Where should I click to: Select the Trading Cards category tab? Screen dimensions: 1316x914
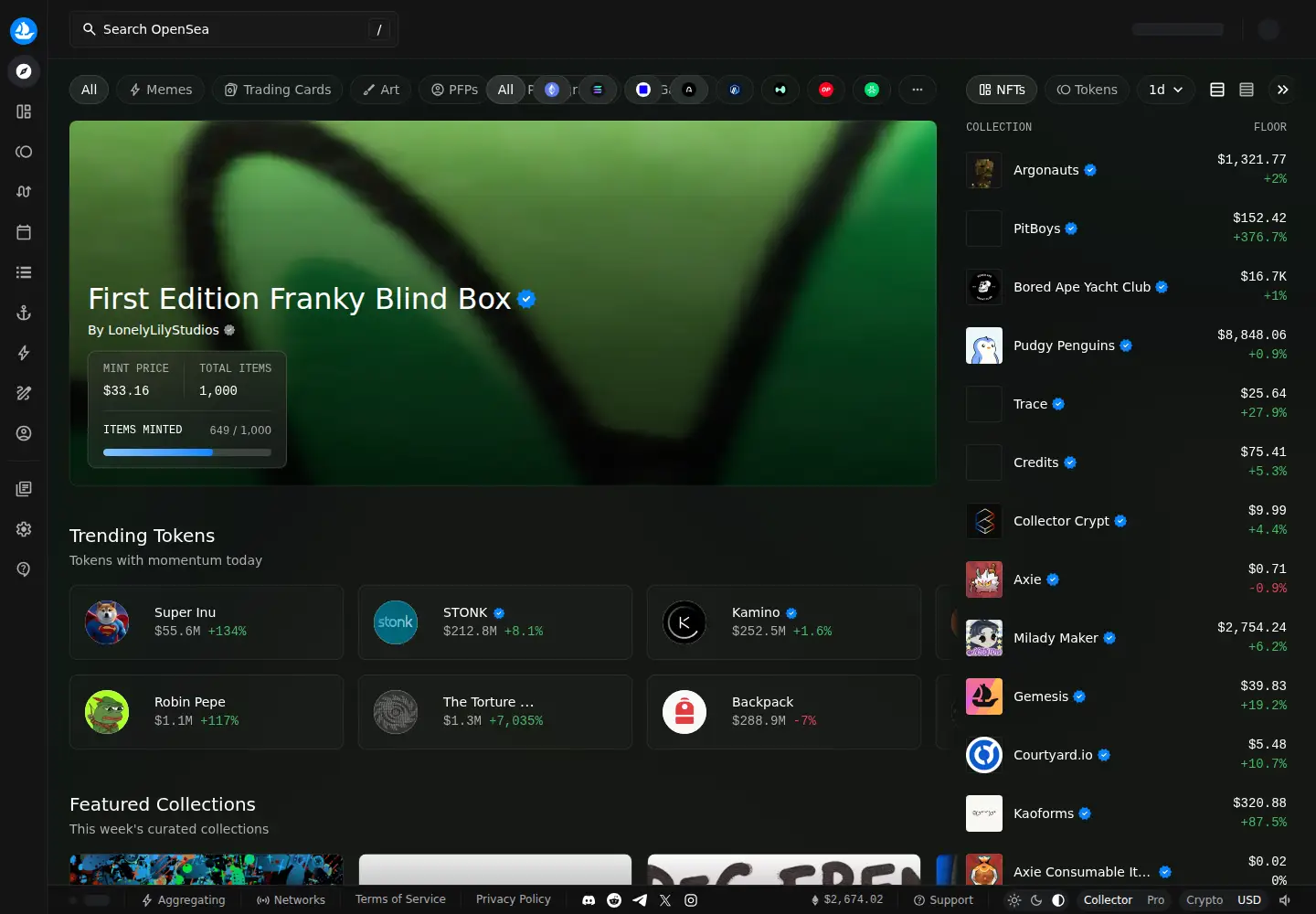pos(277,90)
